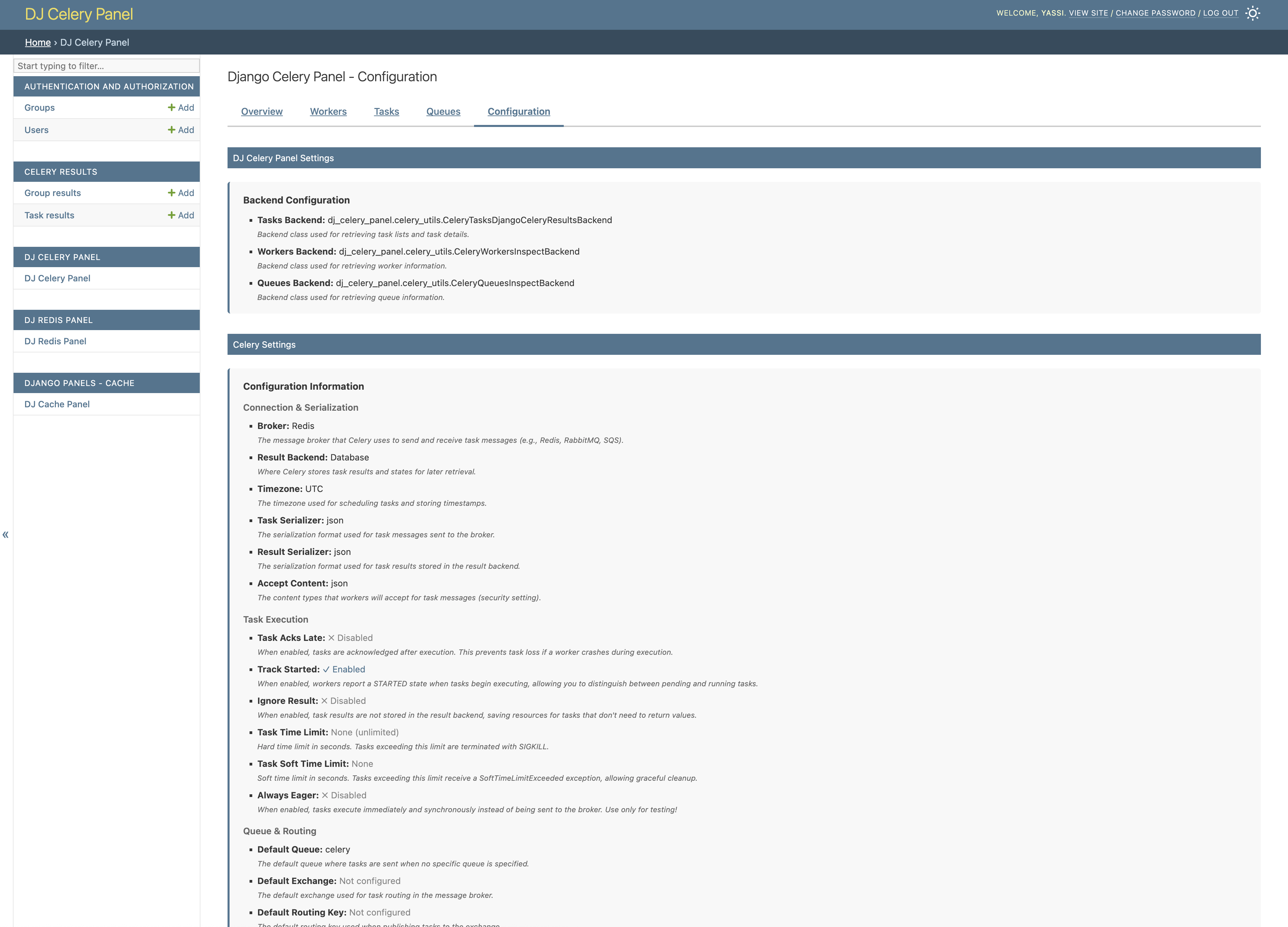Click the Configuration tab

point(518,111)
